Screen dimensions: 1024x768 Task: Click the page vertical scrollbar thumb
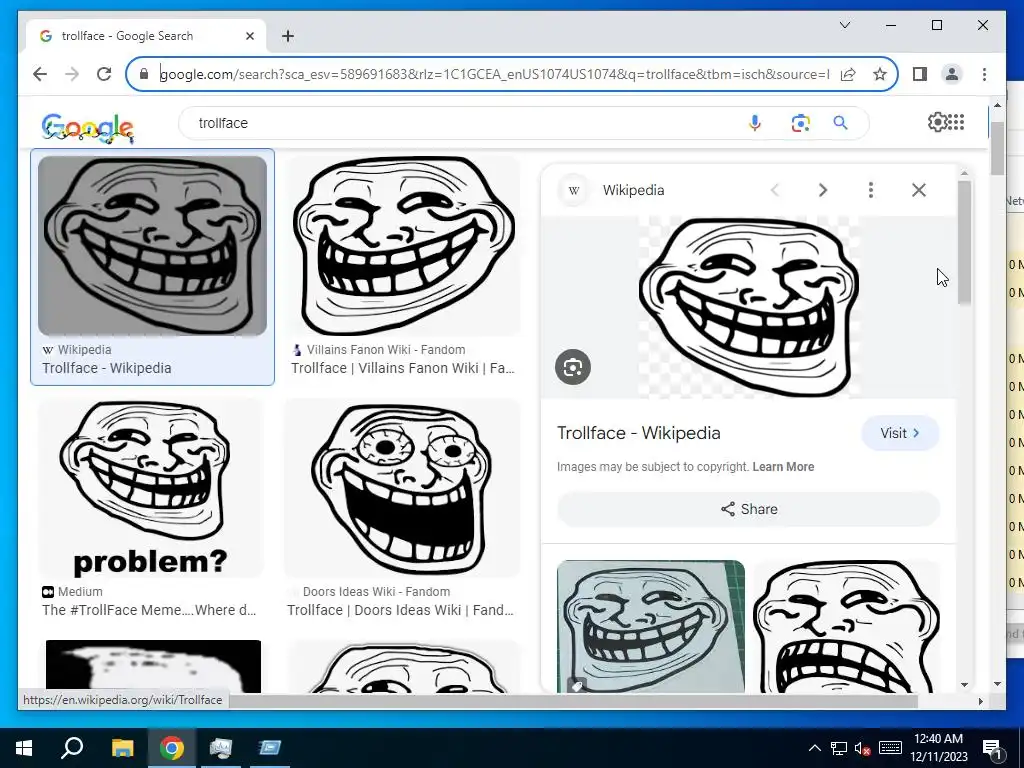997,148
